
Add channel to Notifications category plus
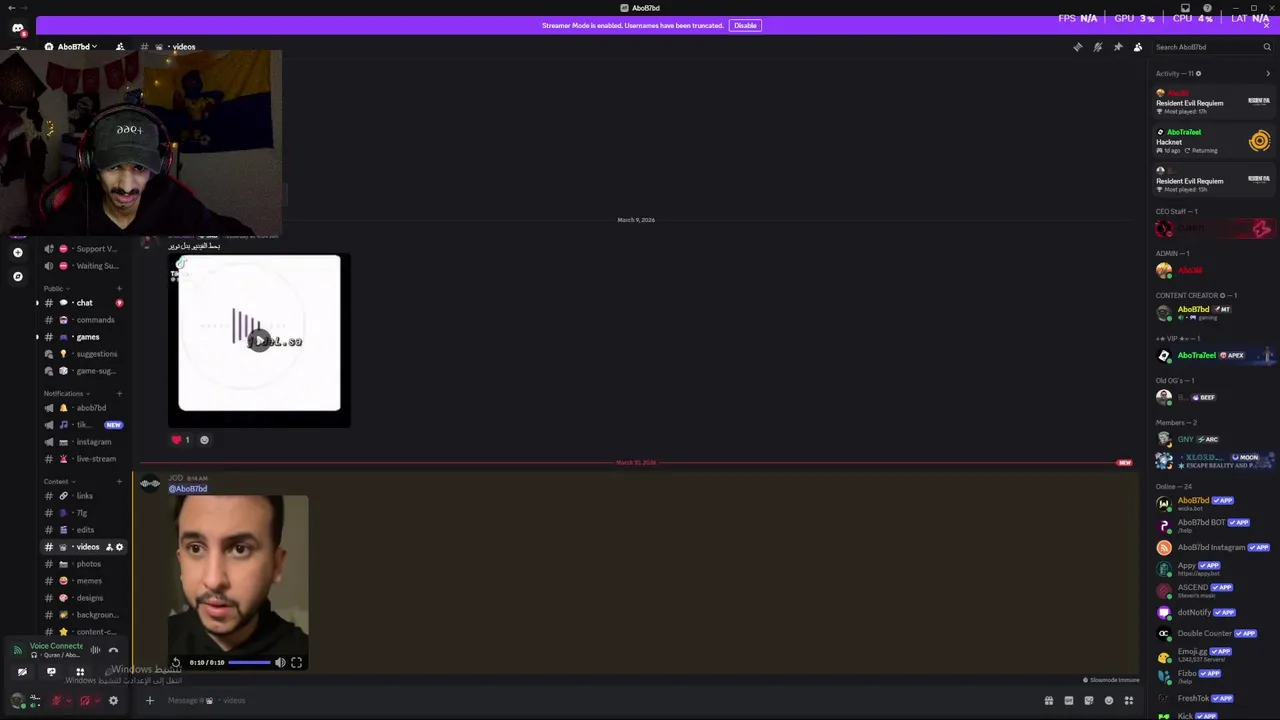click(119, 393)
